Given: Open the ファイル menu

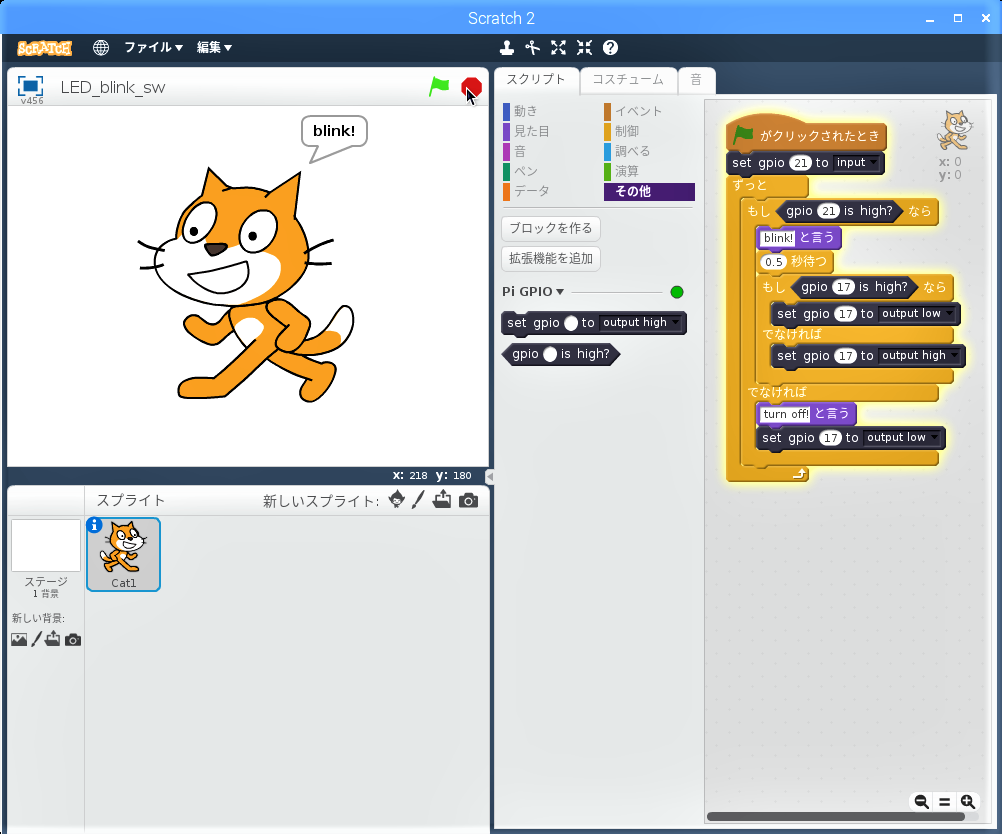Looking at the screenshot, I should (153, 47).
